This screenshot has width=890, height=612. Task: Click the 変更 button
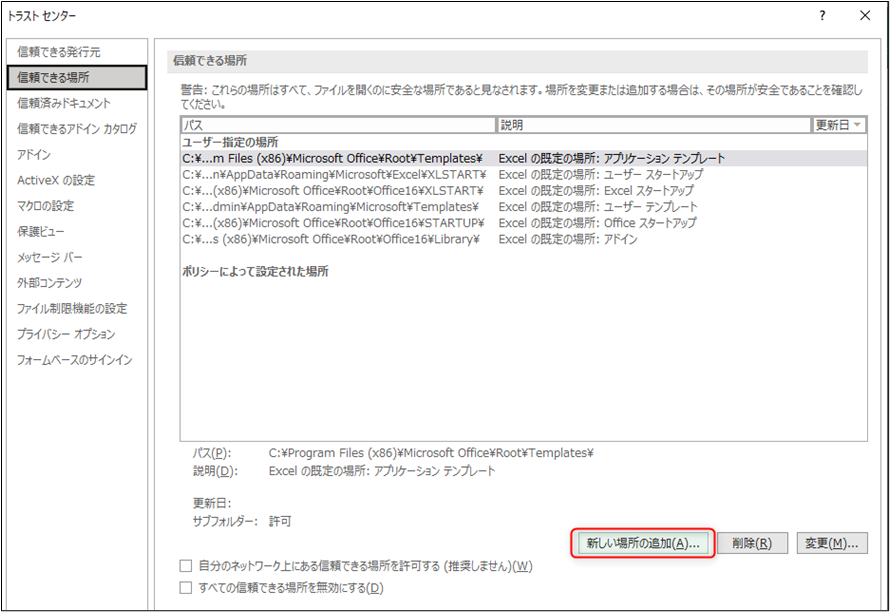[832, 543]
